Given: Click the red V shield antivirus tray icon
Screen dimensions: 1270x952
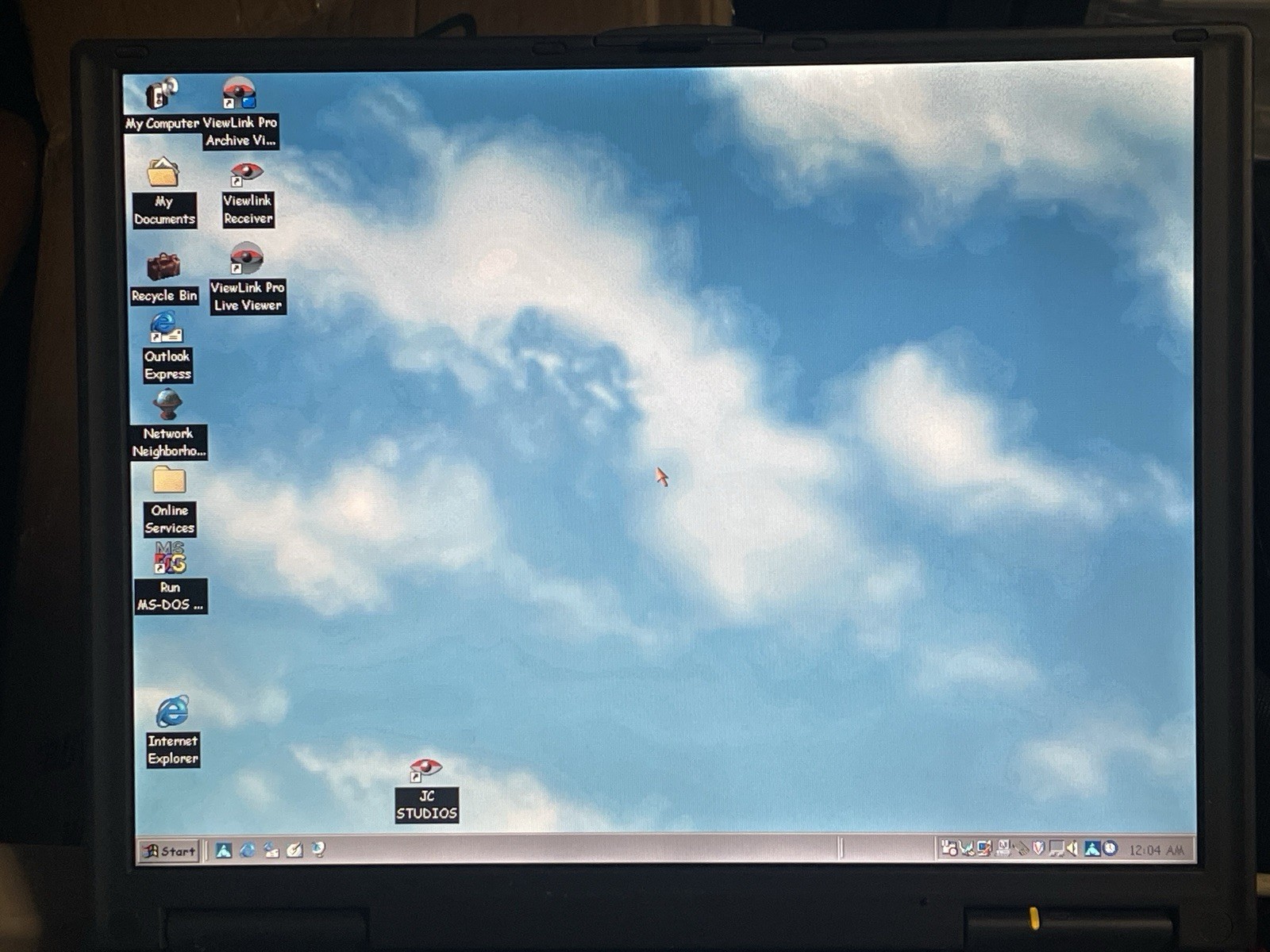Looking at the screenshot, I should [1038, 848].
